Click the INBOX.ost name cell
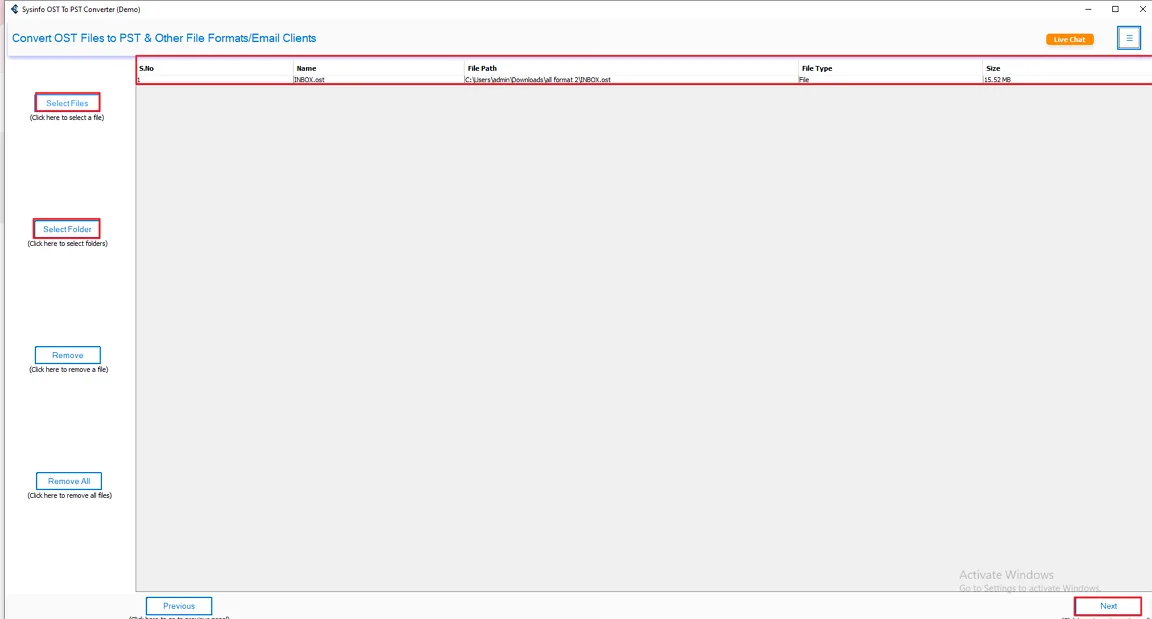The width and height of the screenshot is (1152, 619). 310,80
